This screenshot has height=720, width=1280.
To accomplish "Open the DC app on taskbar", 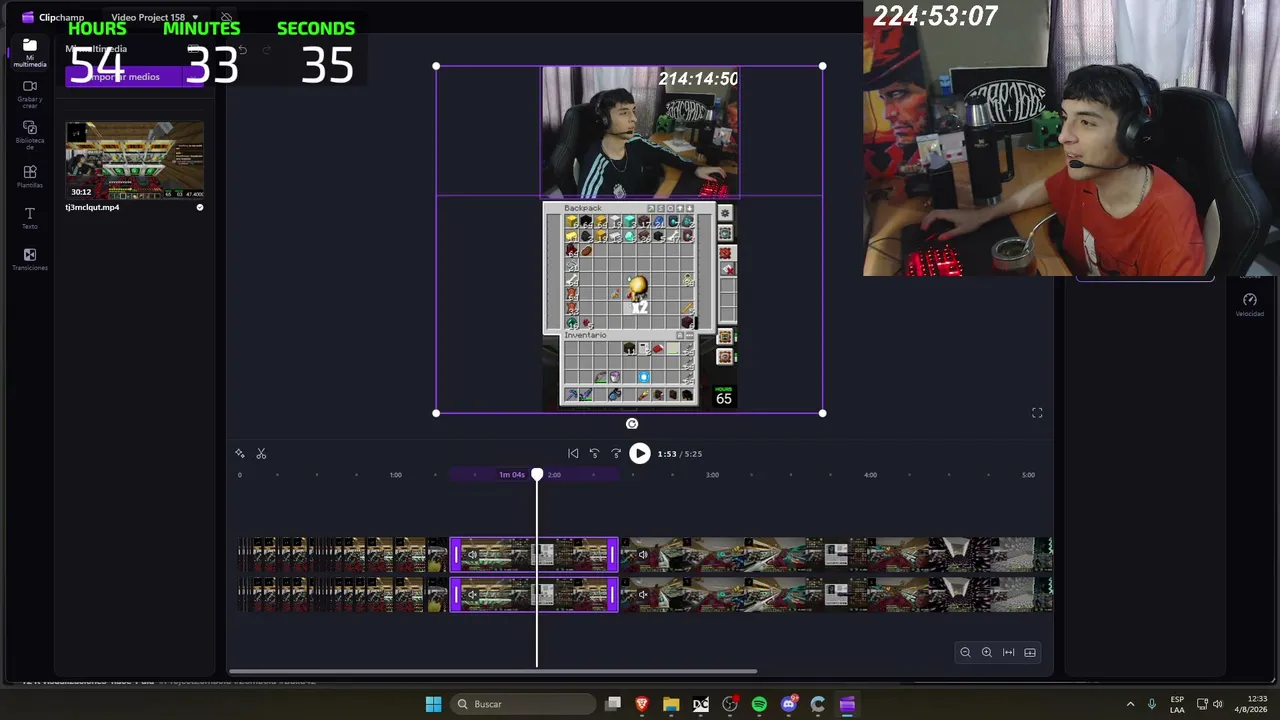I will click(x=701, y=704).
